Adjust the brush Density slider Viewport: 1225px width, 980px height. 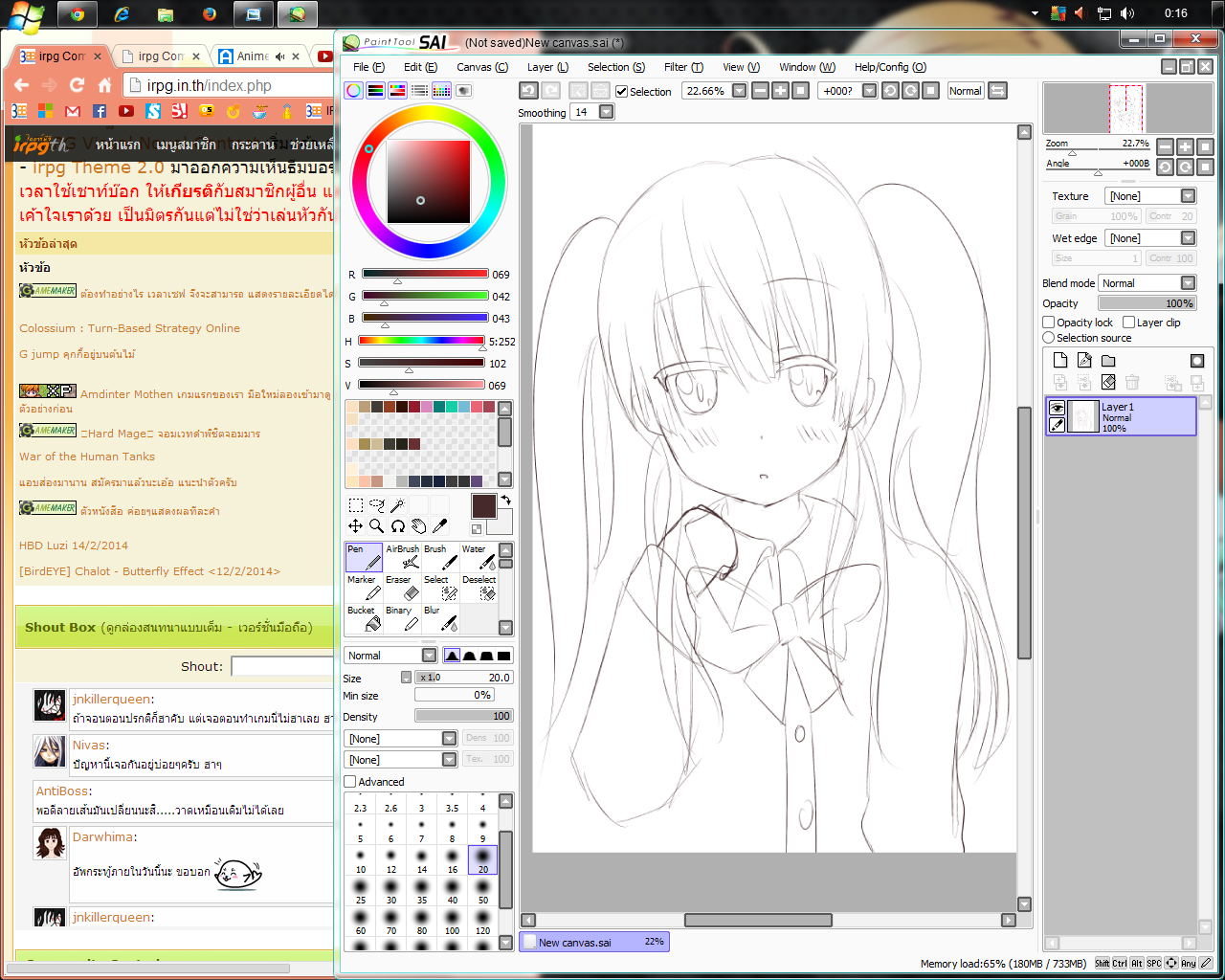(464, 716)
